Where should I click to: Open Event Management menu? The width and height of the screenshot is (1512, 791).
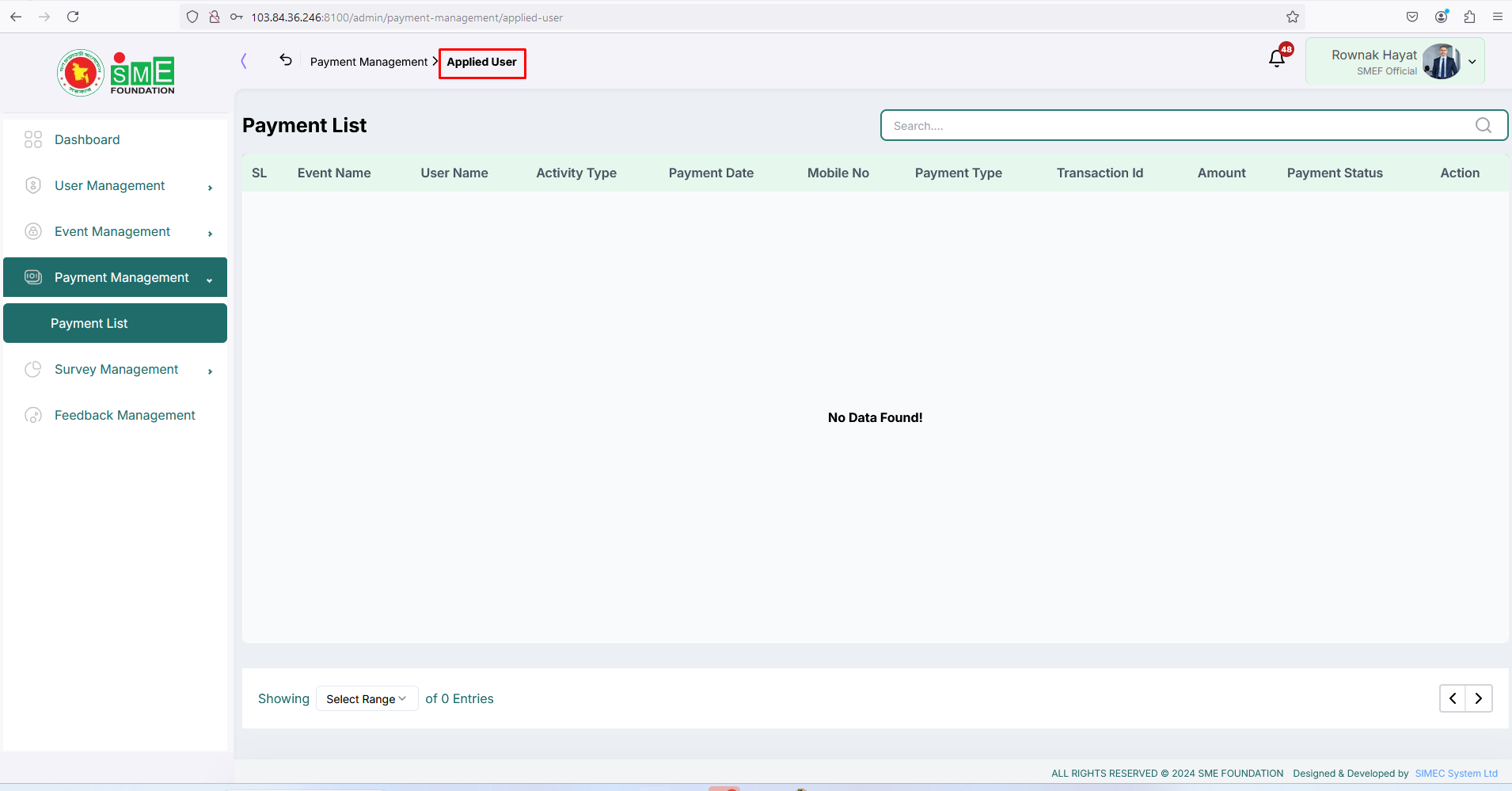pos(115,231)
